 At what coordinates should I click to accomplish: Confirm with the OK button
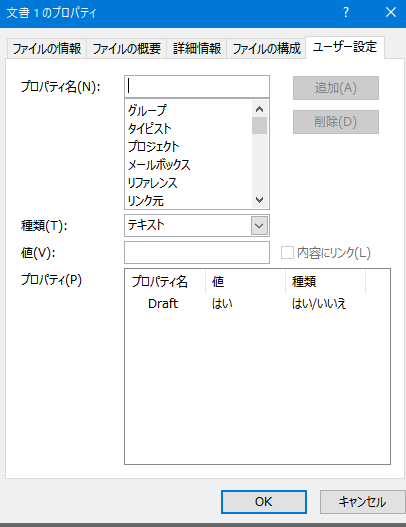(264, 502)
